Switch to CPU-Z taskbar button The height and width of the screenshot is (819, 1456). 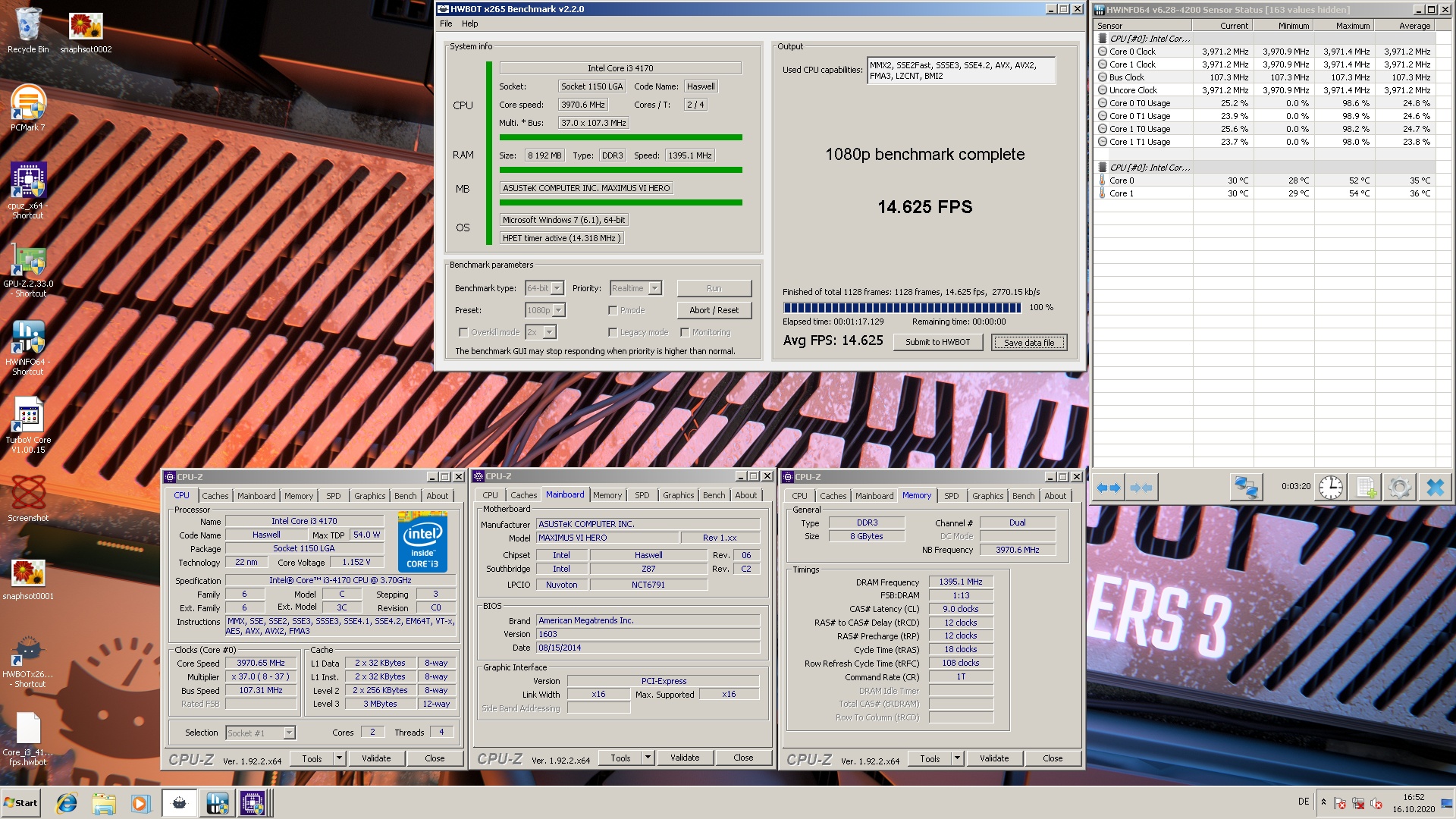click(x=253, y=803)
